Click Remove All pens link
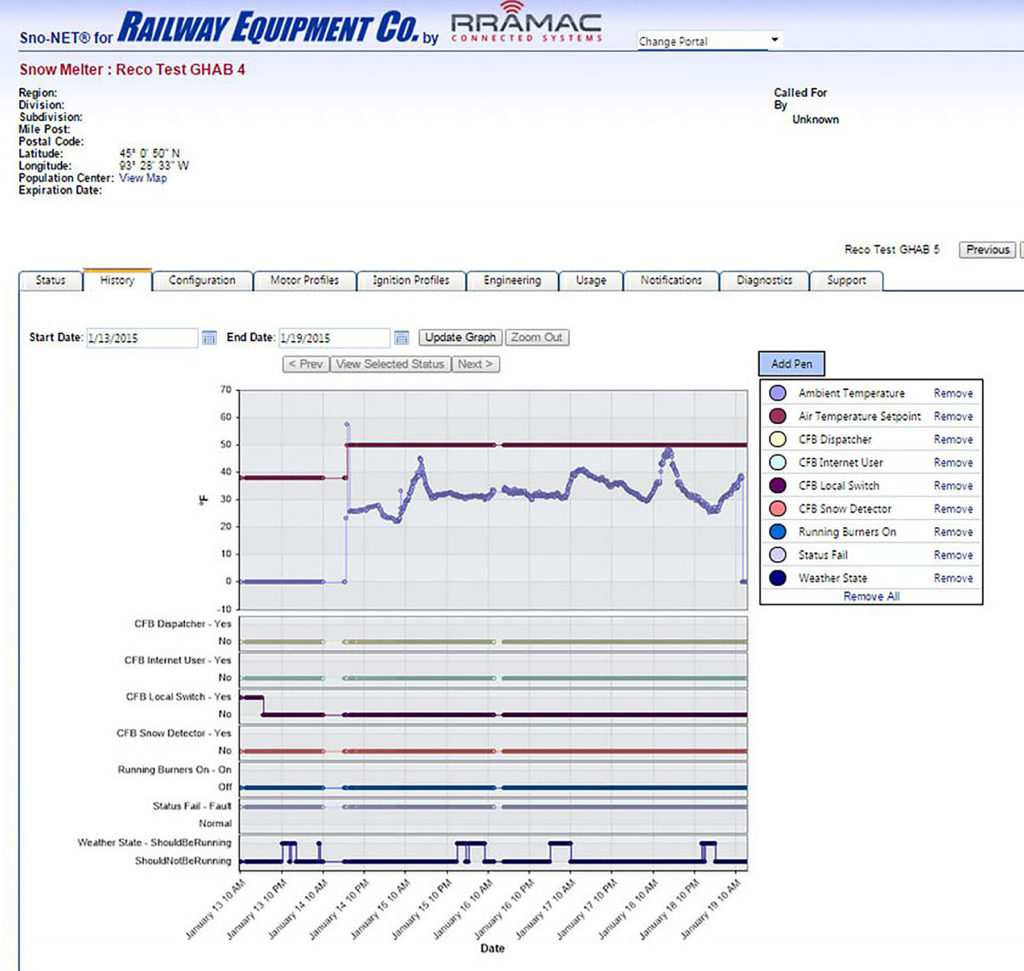 870,596
